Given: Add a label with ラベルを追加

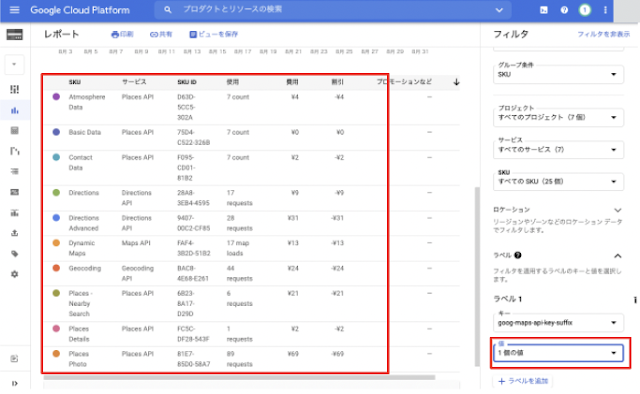Looking at the screenshot, I should [523, 381].
